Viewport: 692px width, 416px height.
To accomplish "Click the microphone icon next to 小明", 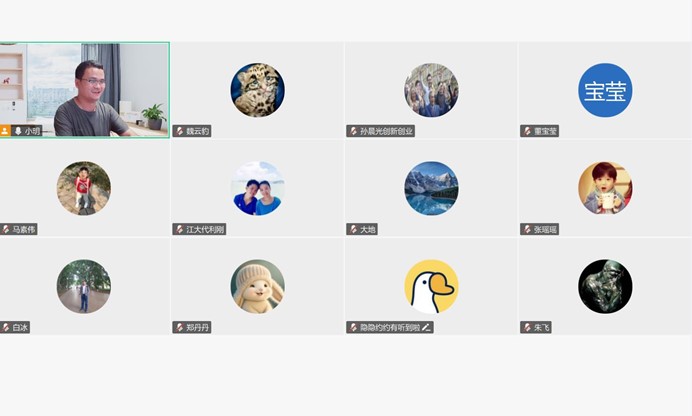I will (x=18, y=131).
